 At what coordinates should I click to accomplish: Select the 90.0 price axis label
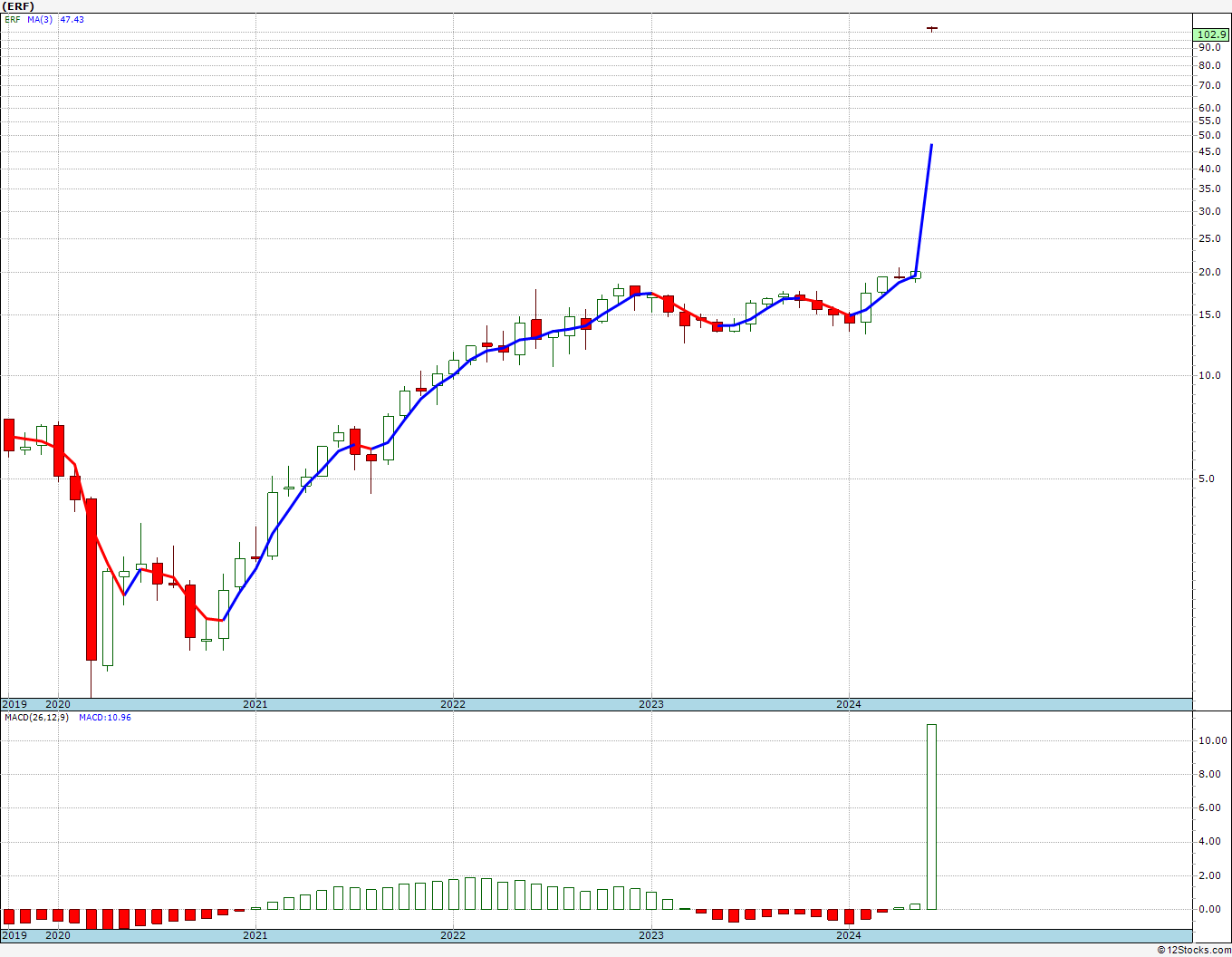point(1208,47)
